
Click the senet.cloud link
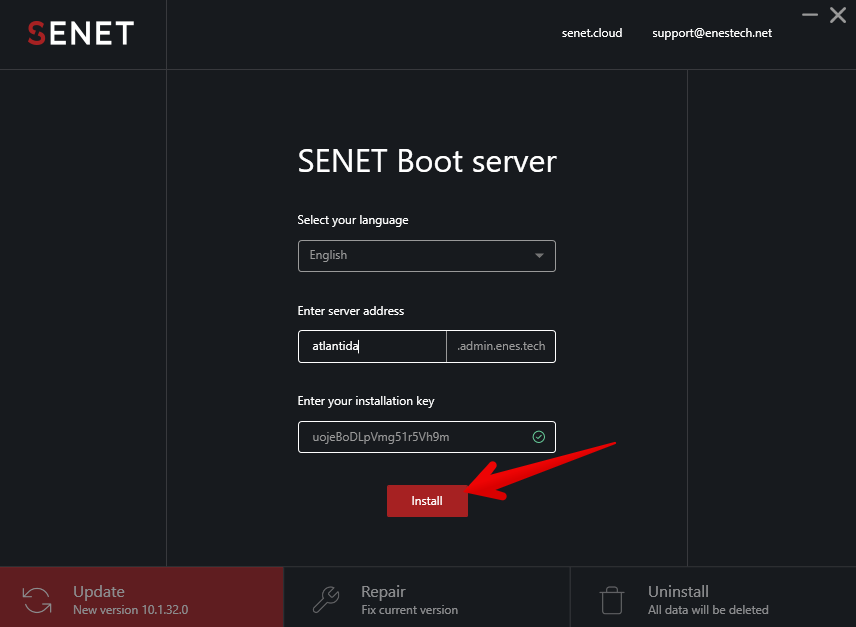(591, 32)
